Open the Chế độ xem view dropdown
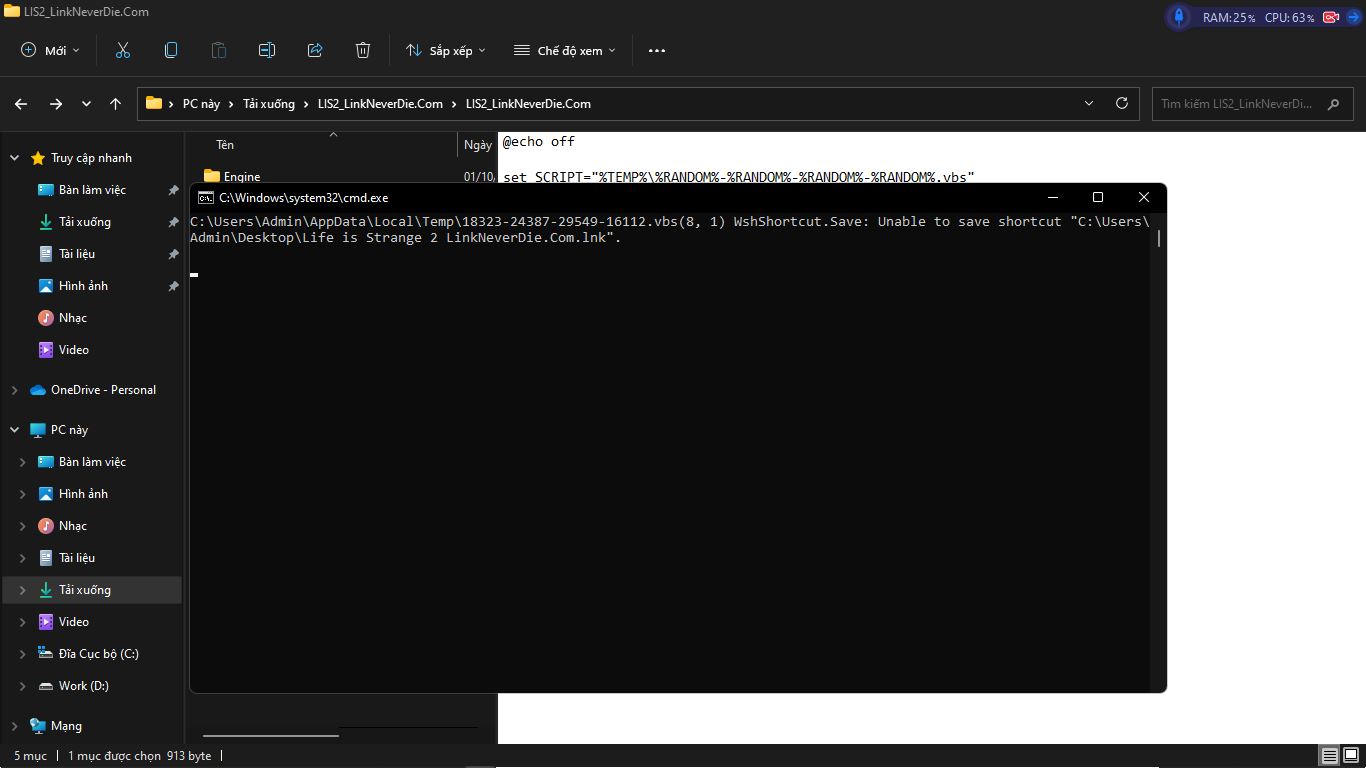The height and width of the screenshot is (768, 1366). (565, 50)
